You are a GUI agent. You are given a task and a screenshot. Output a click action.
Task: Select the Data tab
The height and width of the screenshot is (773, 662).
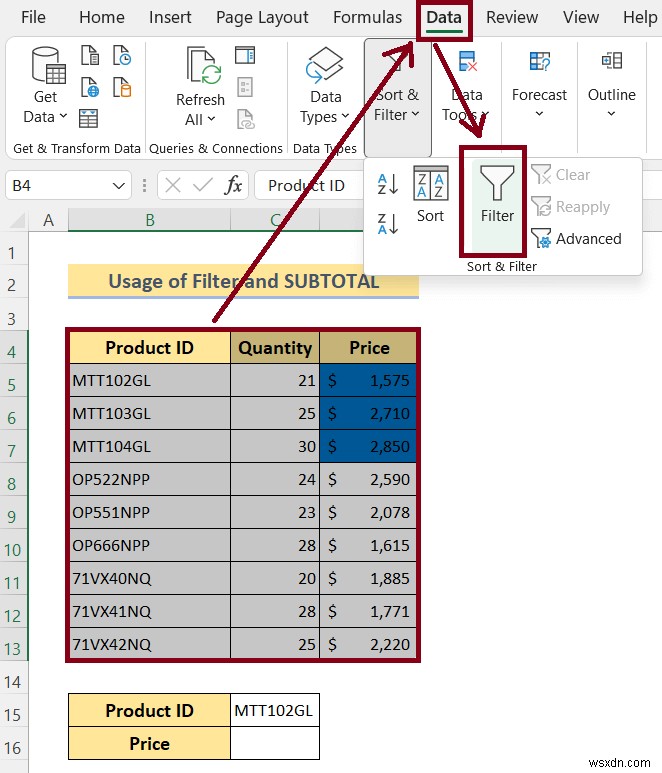[444, 18]
